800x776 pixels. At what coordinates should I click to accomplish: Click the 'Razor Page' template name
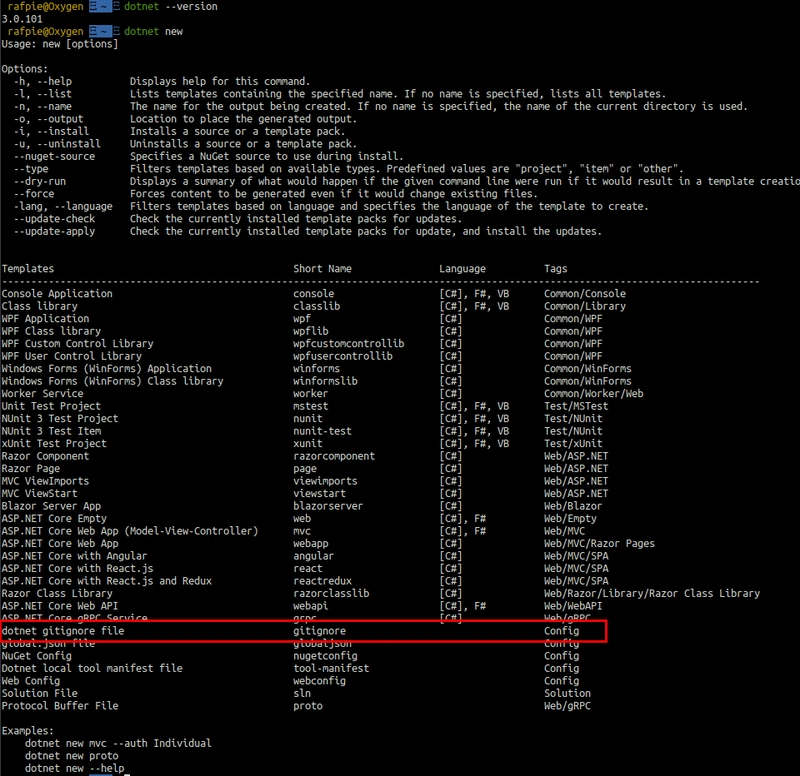tap(31, 469)
